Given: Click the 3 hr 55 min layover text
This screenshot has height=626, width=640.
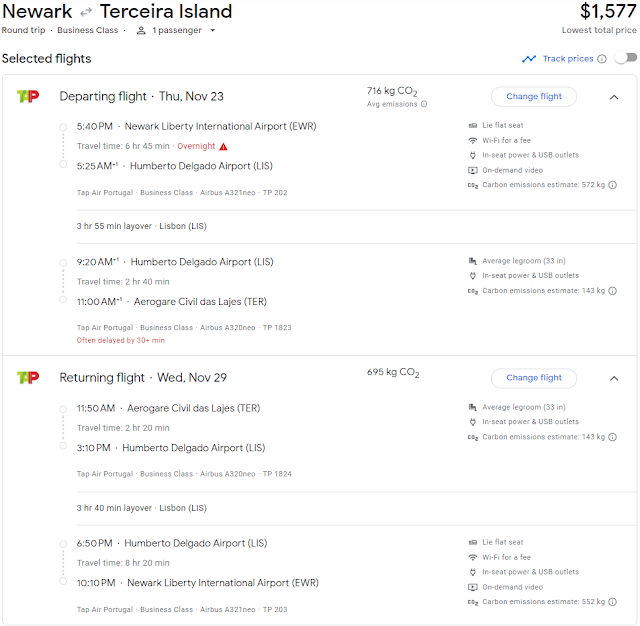Looking at the screenshot, I should [142, 226].
